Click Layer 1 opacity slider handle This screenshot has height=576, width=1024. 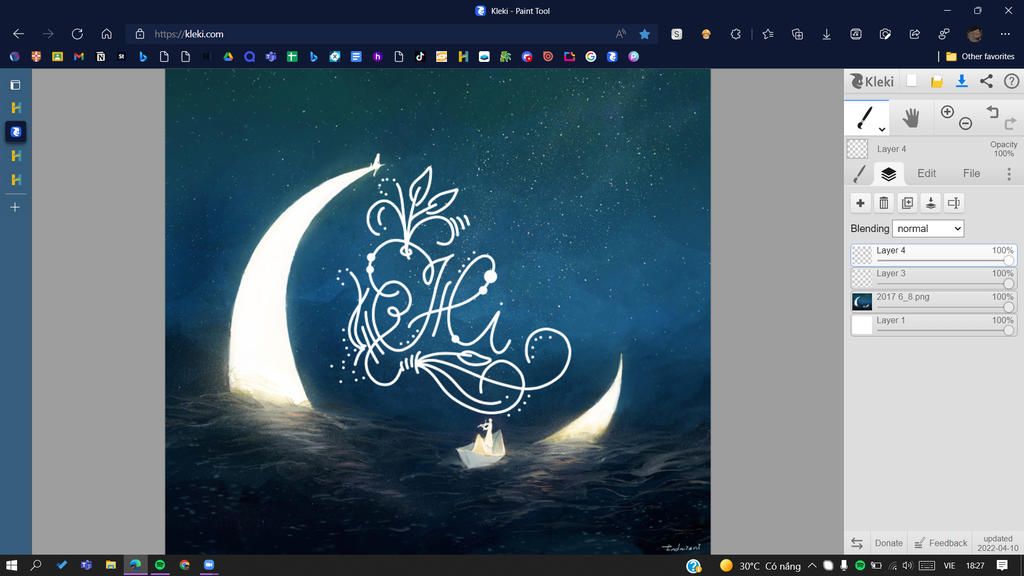1008,330
